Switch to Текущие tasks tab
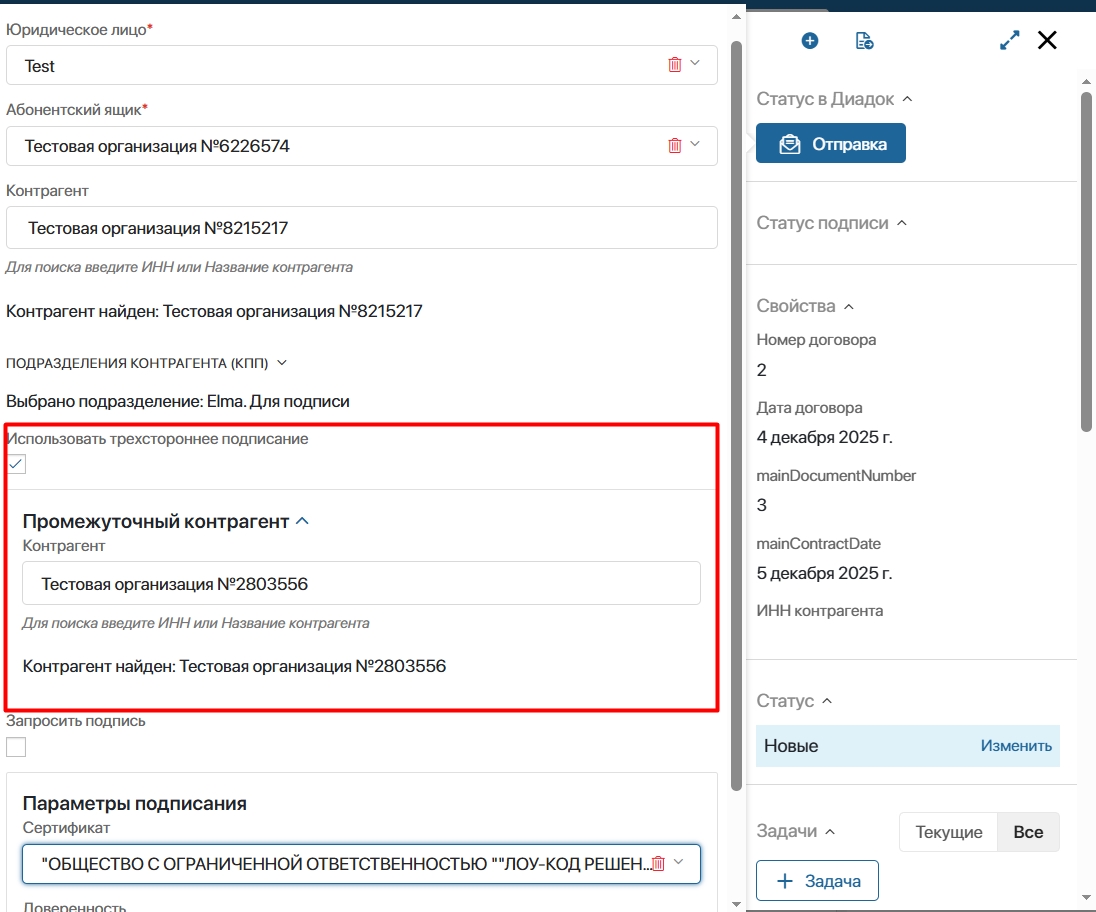This screenshot has height=912, width=1096. click(948, 832)
